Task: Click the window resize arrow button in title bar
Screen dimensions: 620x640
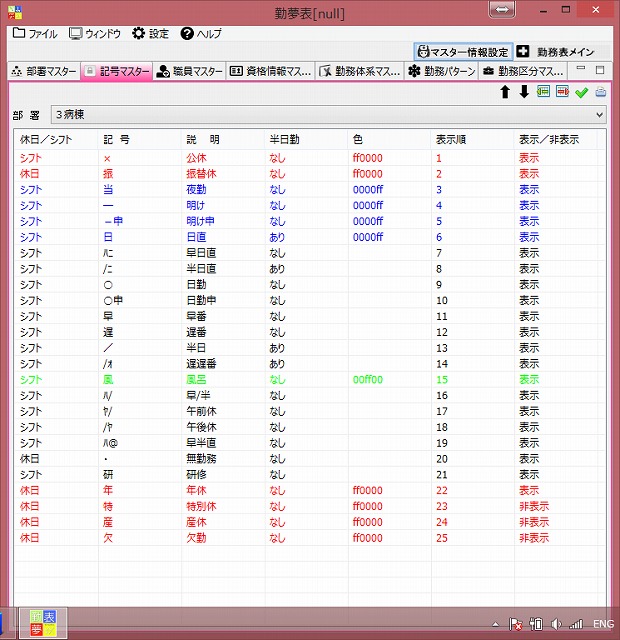Action: click(x=502, y=9)
